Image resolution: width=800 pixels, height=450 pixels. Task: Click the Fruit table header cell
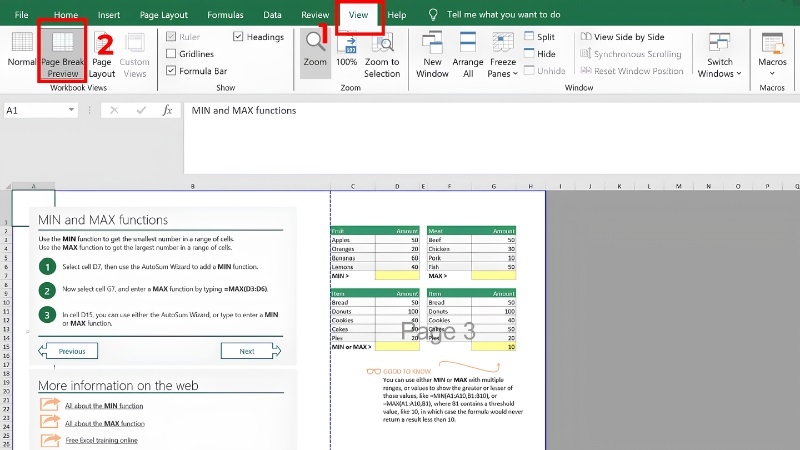point(353,231)
